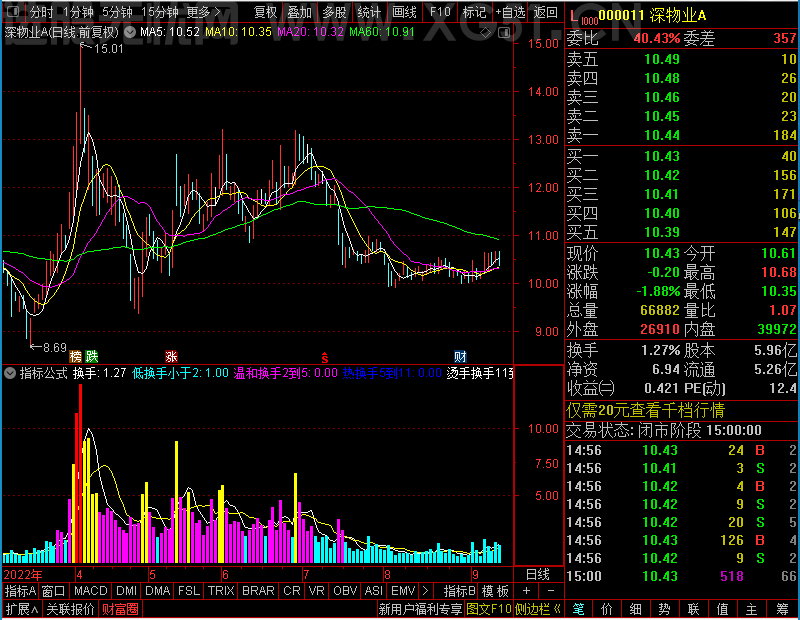Select the 指标A tab
Screen dimensions: 800x620
tap(20, 591)
